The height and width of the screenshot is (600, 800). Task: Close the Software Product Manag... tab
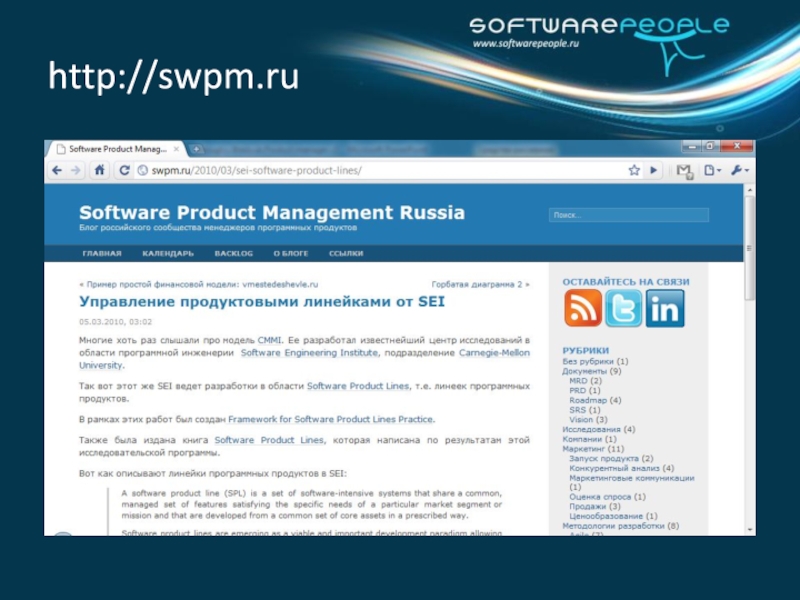click(176, 149)
